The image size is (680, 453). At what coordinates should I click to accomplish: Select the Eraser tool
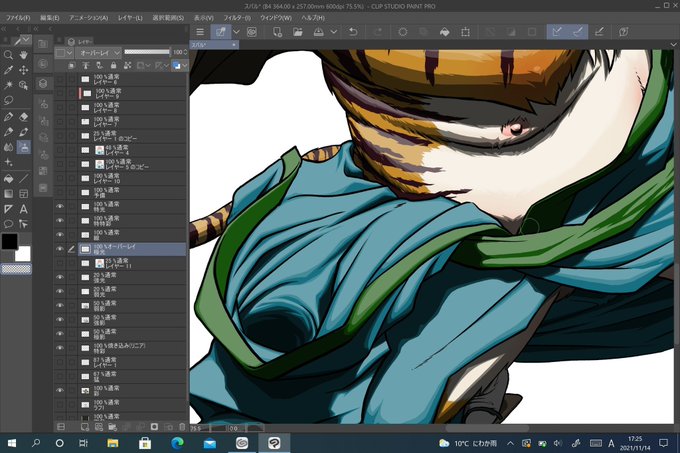tap(23, 117)
